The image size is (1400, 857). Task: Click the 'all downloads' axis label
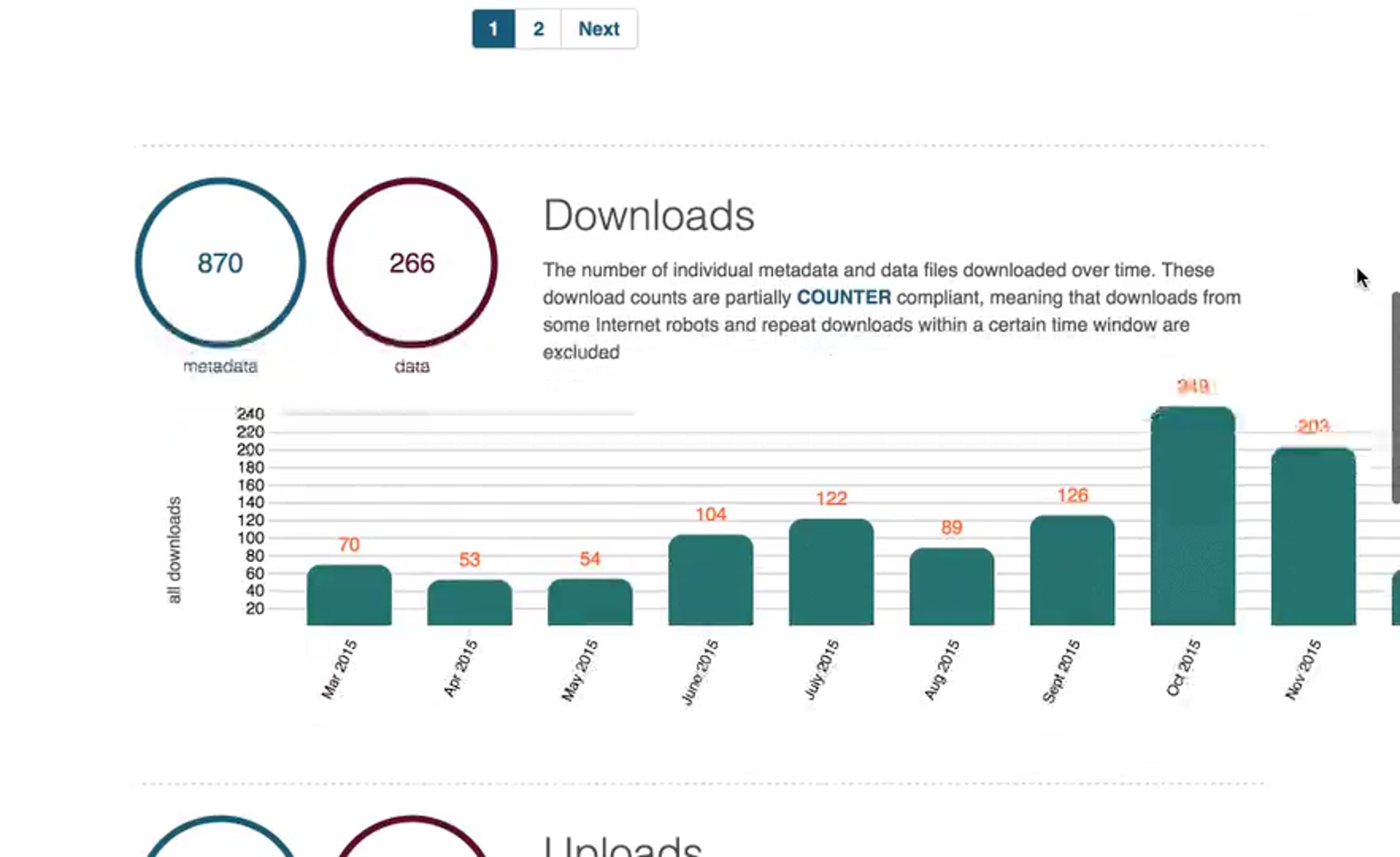click(x=174, y=550)
